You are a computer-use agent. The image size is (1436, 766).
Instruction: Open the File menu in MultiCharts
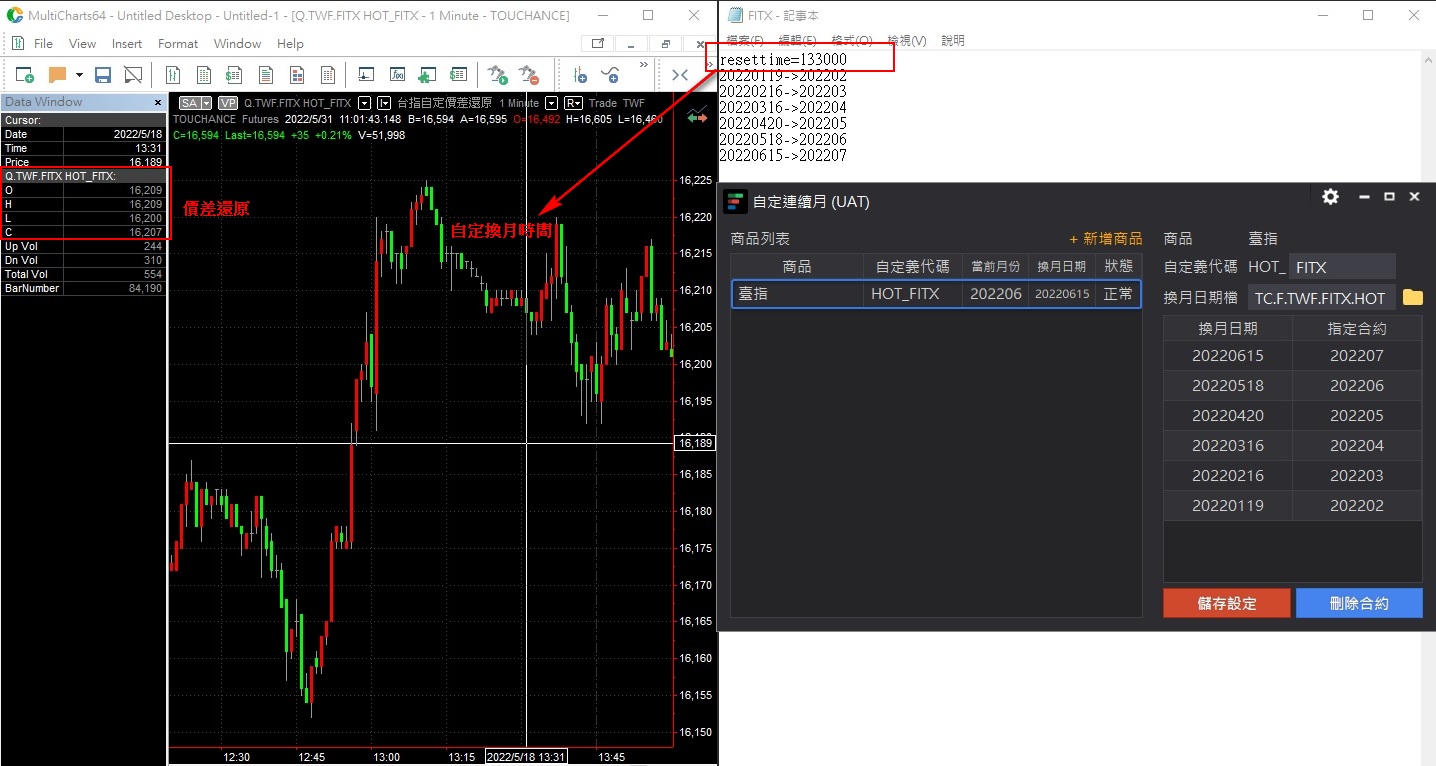click(x=43, y=44)
